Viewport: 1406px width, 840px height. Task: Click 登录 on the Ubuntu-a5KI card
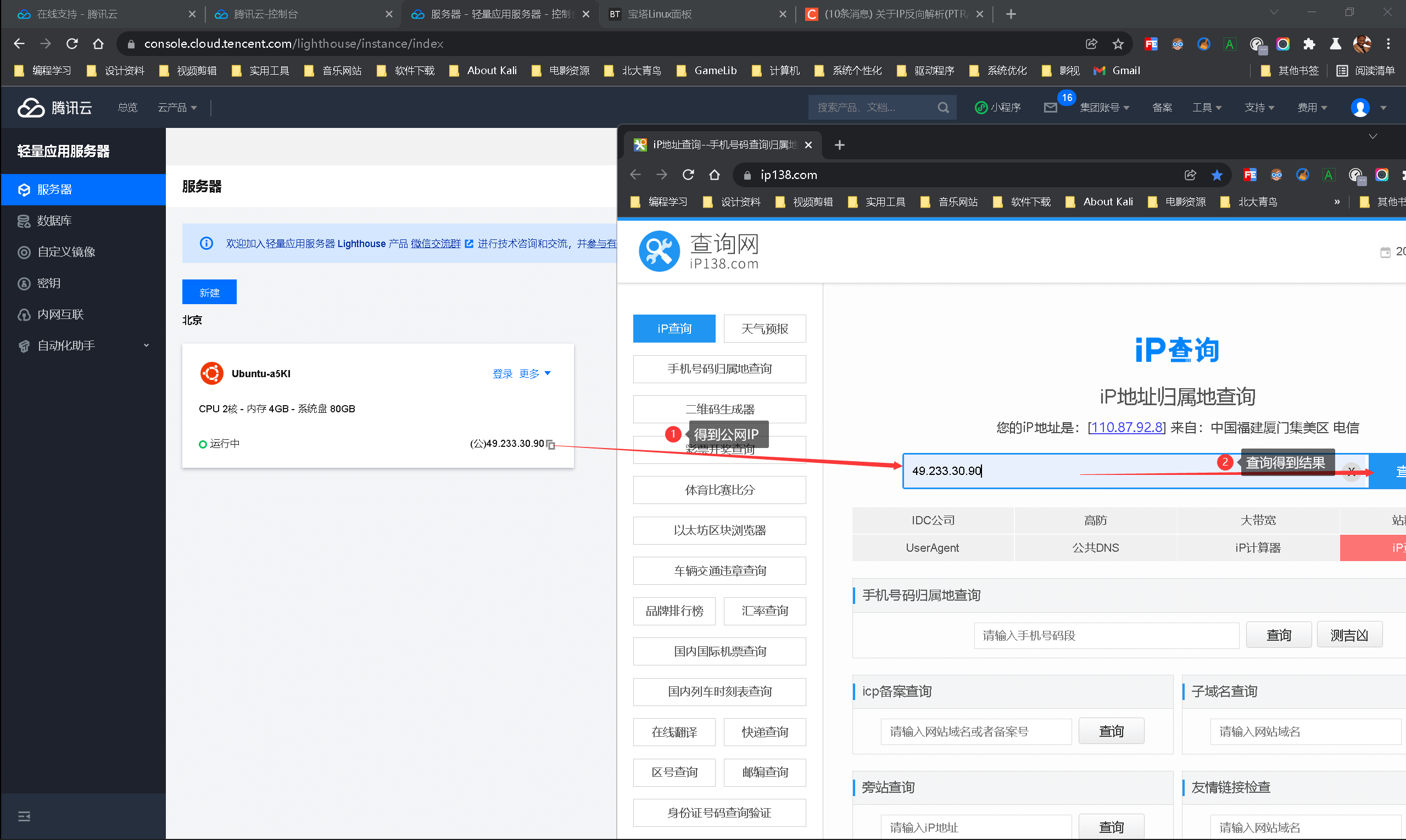tap(503, 373)
